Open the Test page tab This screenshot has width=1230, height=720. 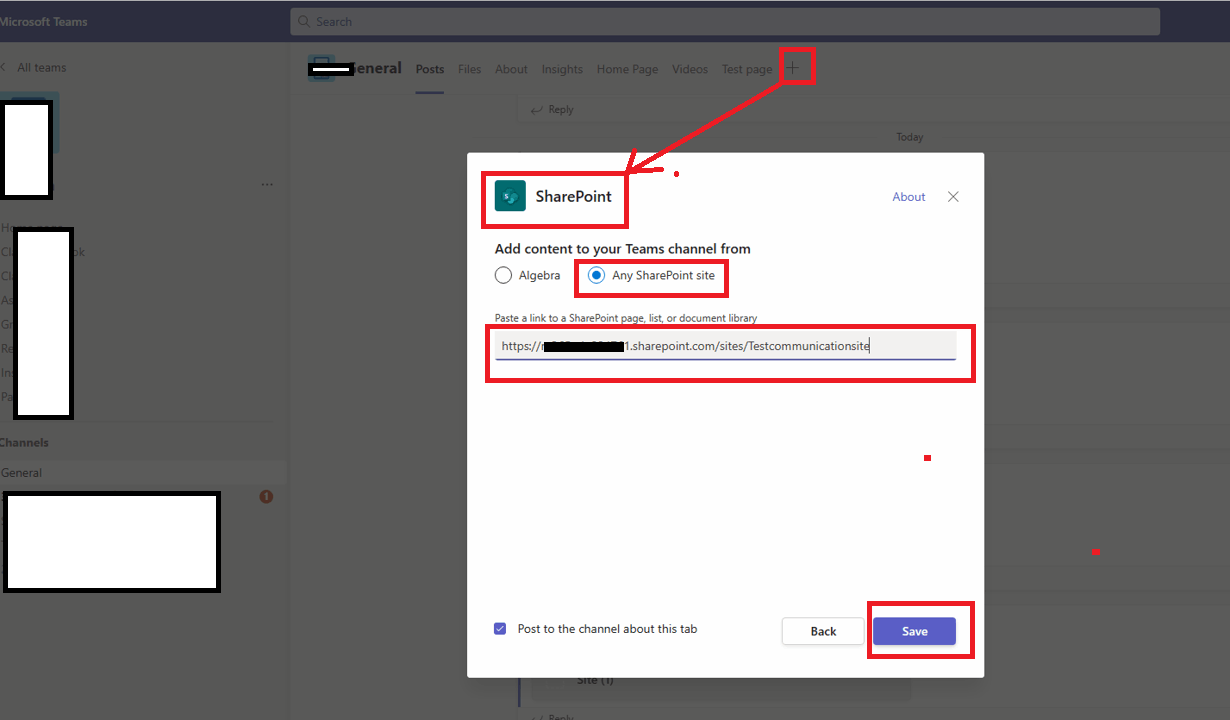point(747,69)
